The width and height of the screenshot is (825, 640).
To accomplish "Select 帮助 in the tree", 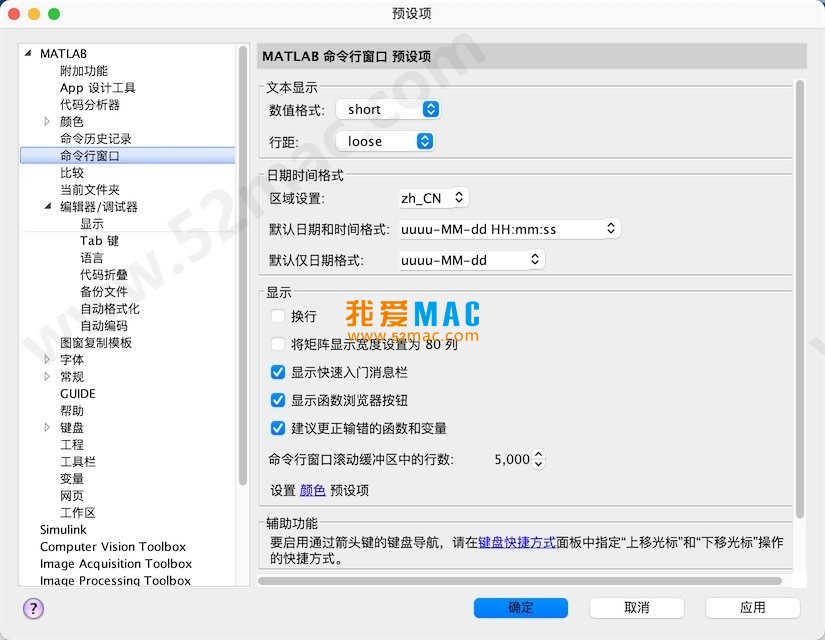I will pyautogui.click(x=72, y=411).
